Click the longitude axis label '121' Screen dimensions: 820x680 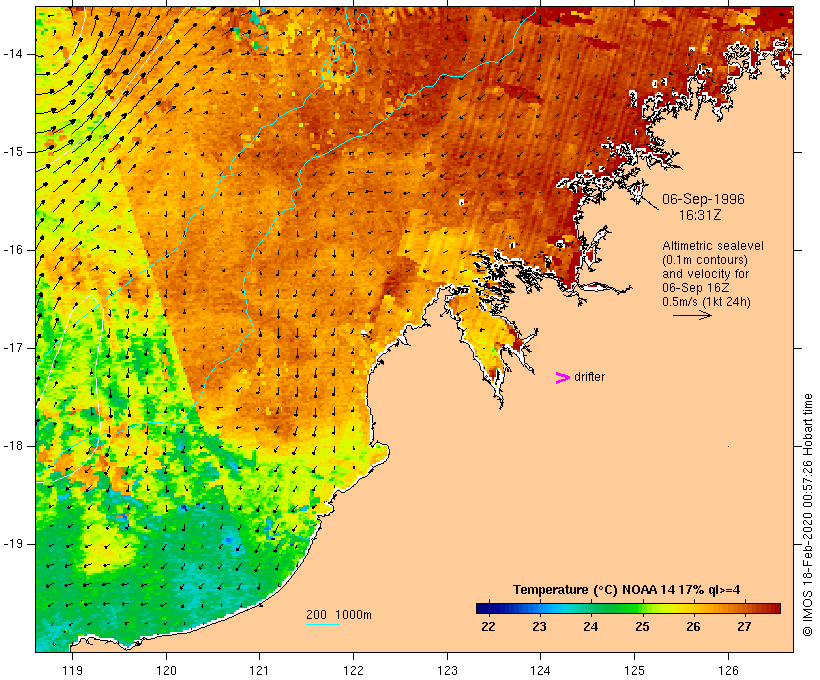pos(259,671)
